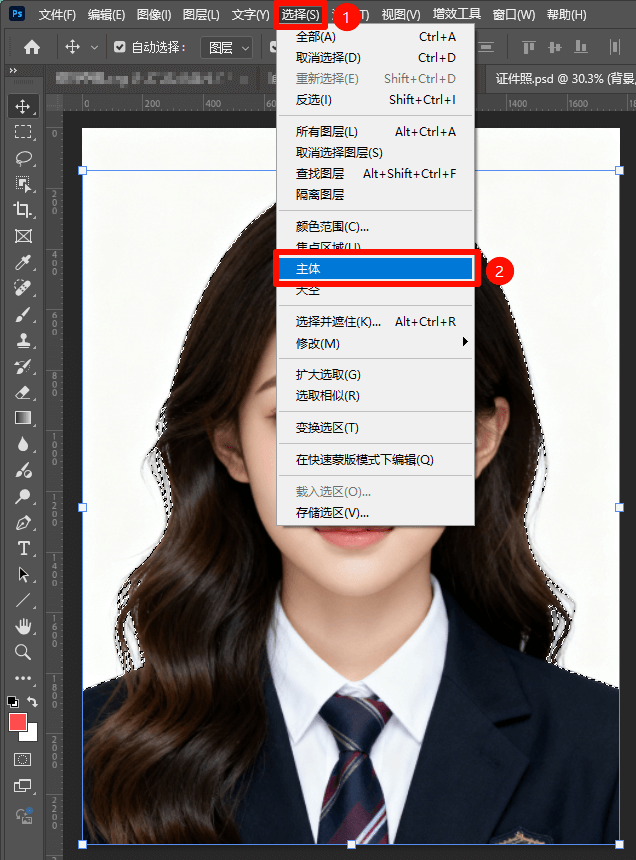The width and height of the screenshot is (636, 860).
Task: Open the 图像(I) menu
Action: coord(154,15)
